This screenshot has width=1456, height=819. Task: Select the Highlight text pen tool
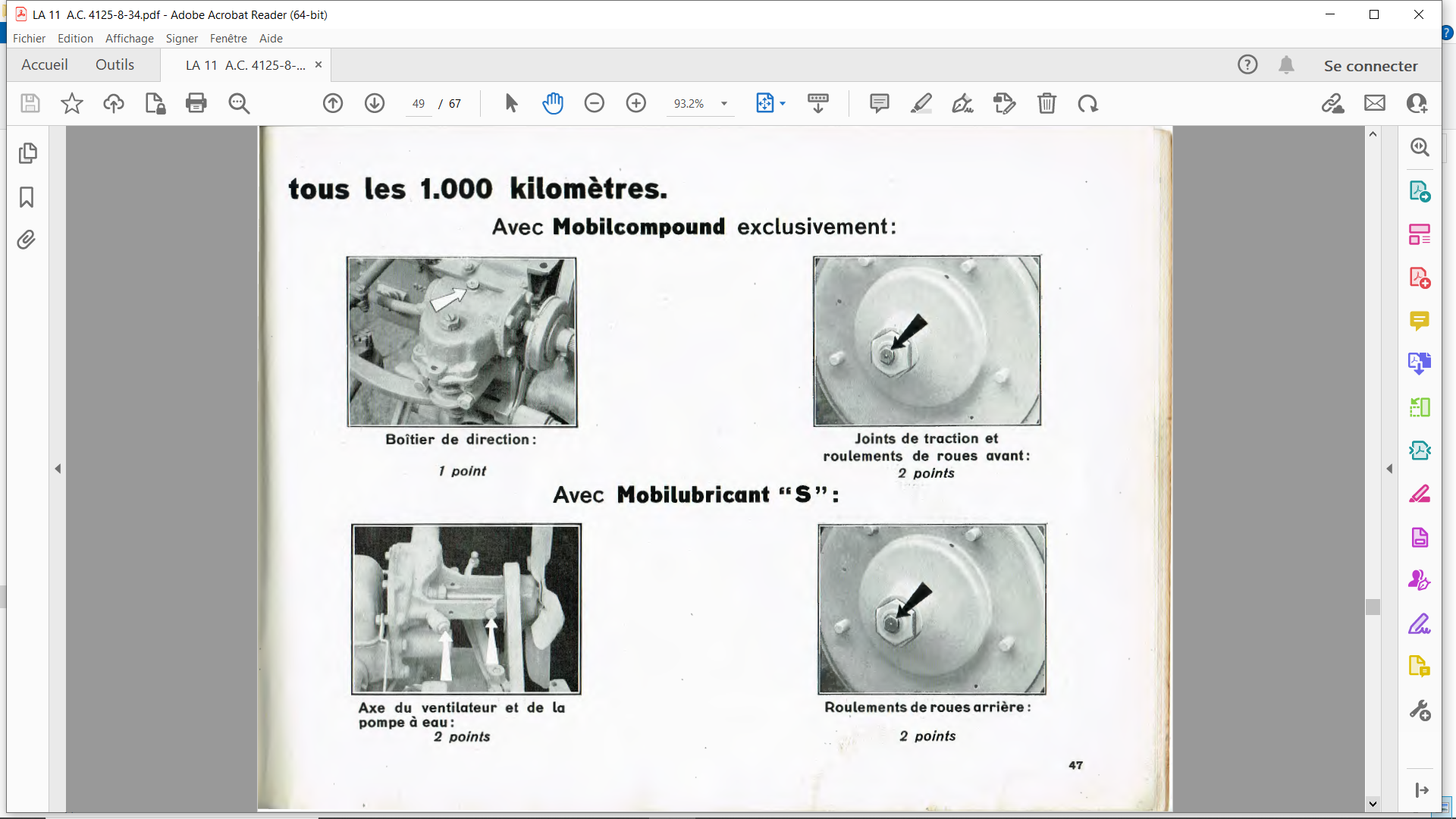pyautogui.click(x=921, y=103)
